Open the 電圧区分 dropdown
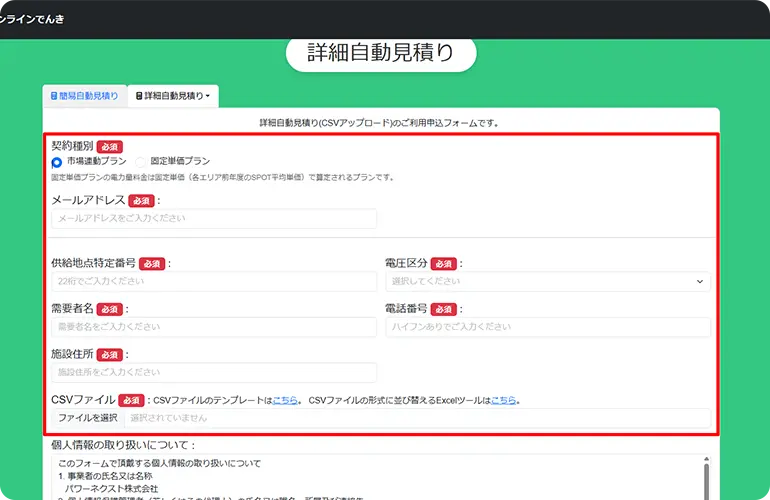 pyautogui.click(x=548, y=281)
